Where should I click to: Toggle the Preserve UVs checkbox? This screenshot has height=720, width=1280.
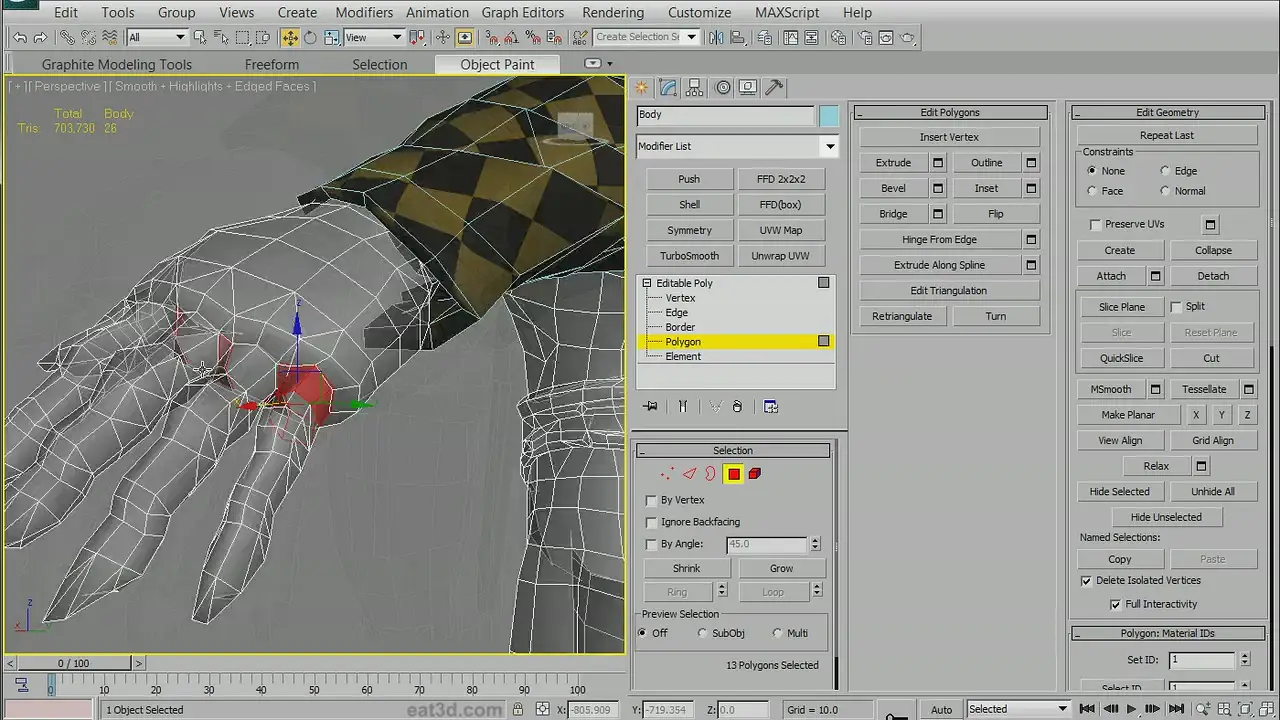(x=1095, y=225)
